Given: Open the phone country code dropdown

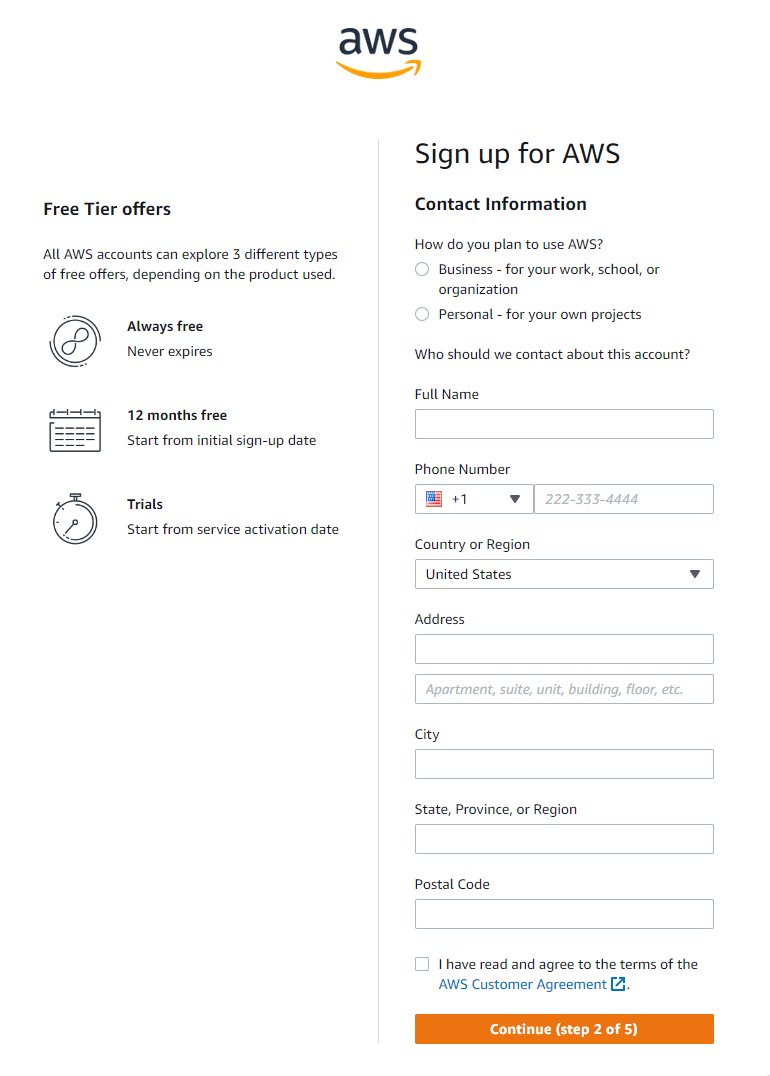Looking at the screenshot, I should pyautogui.click(x=474, y=499).
